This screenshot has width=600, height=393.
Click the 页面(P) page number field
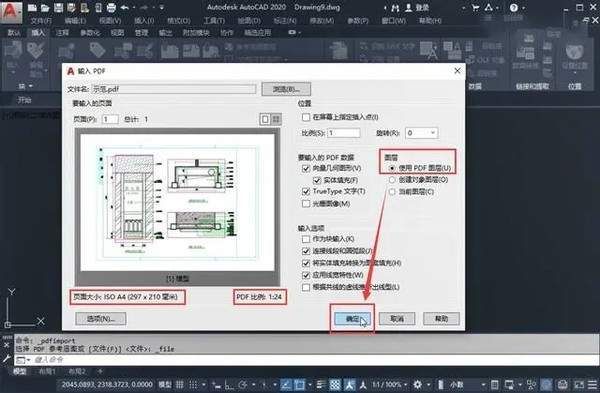pyautogui.click(x=110, y=119)
